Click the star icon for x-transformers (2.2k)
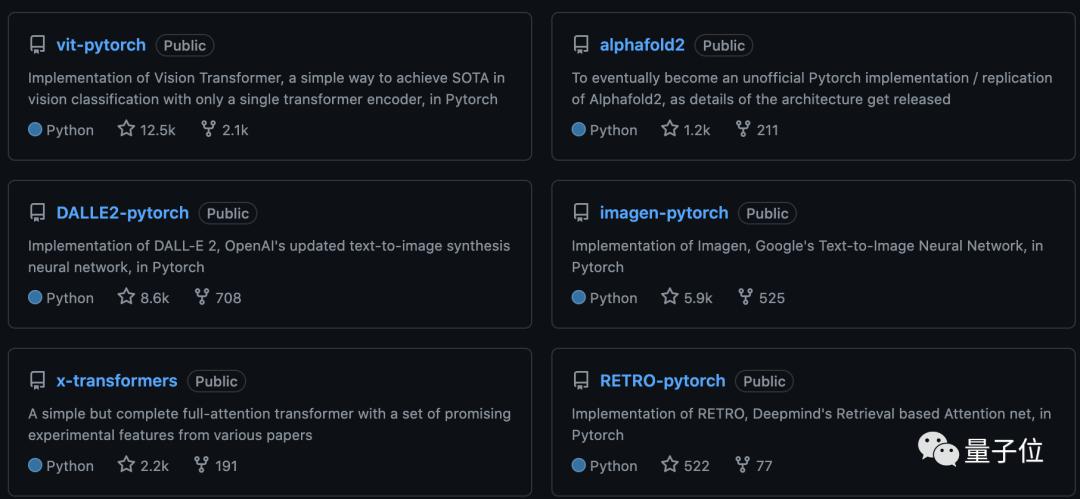This screenshot has height=499, width=1080. (x=126, y=465)
